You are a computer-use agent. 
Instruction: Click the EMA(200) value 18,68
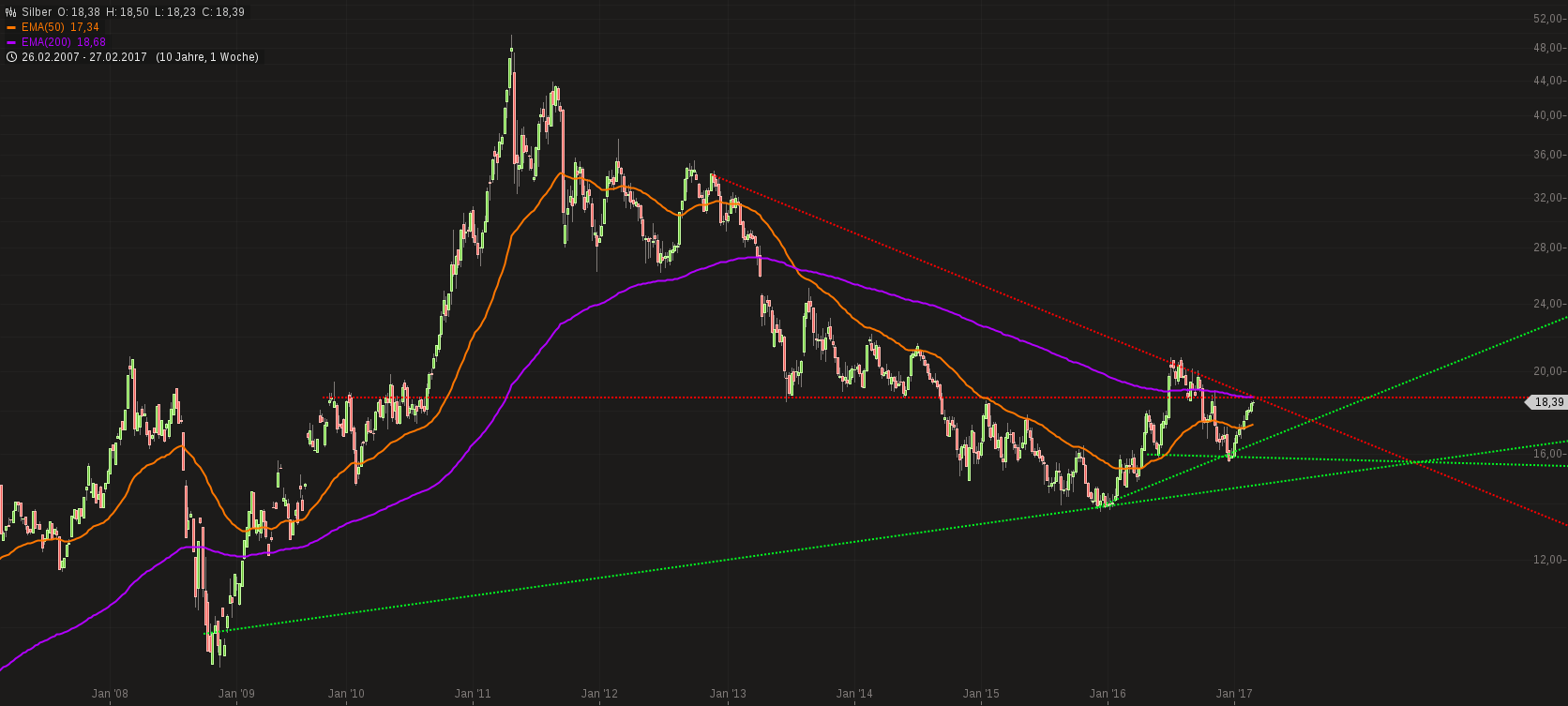point(91,42)
